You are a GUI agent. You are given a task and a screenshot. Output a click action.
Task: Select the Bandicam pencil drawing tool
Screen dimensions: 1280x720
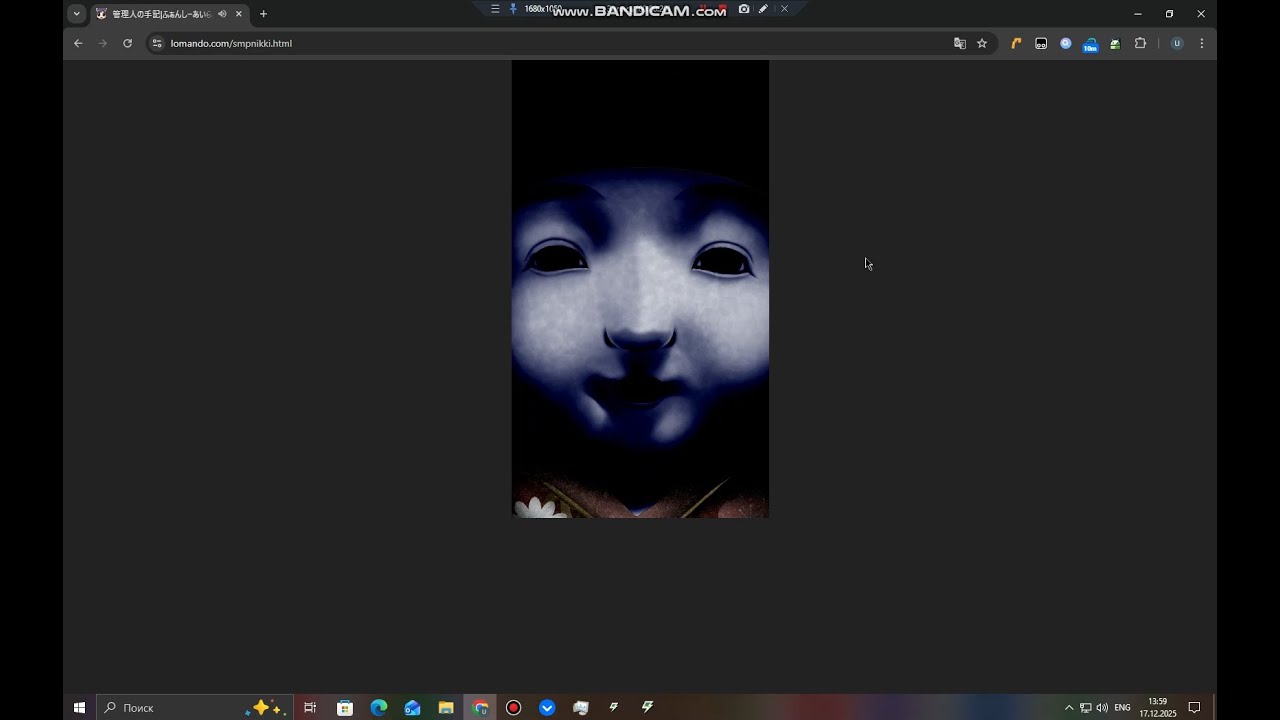point(763,9)
